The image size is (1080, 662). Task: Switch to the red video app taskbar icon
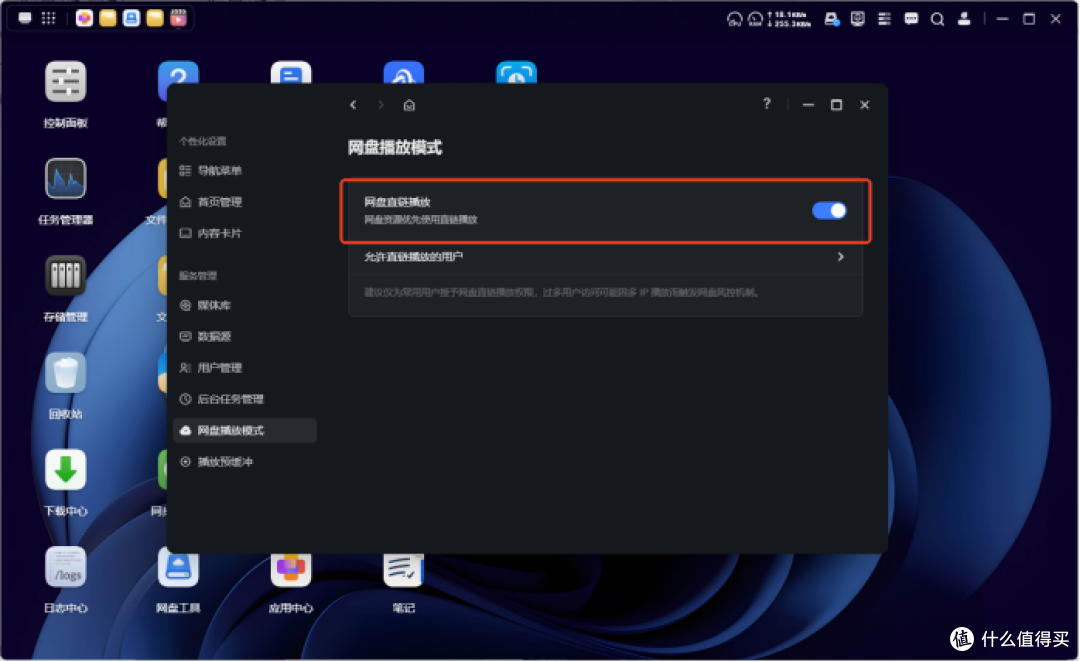pos(178,19)
